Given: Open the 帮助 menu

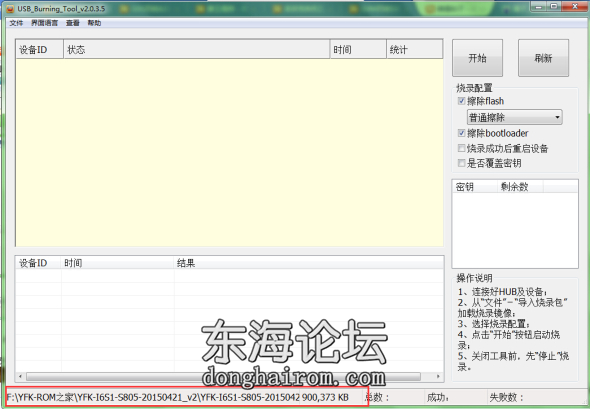Looking at the screenshot, I should pos(94,23).
